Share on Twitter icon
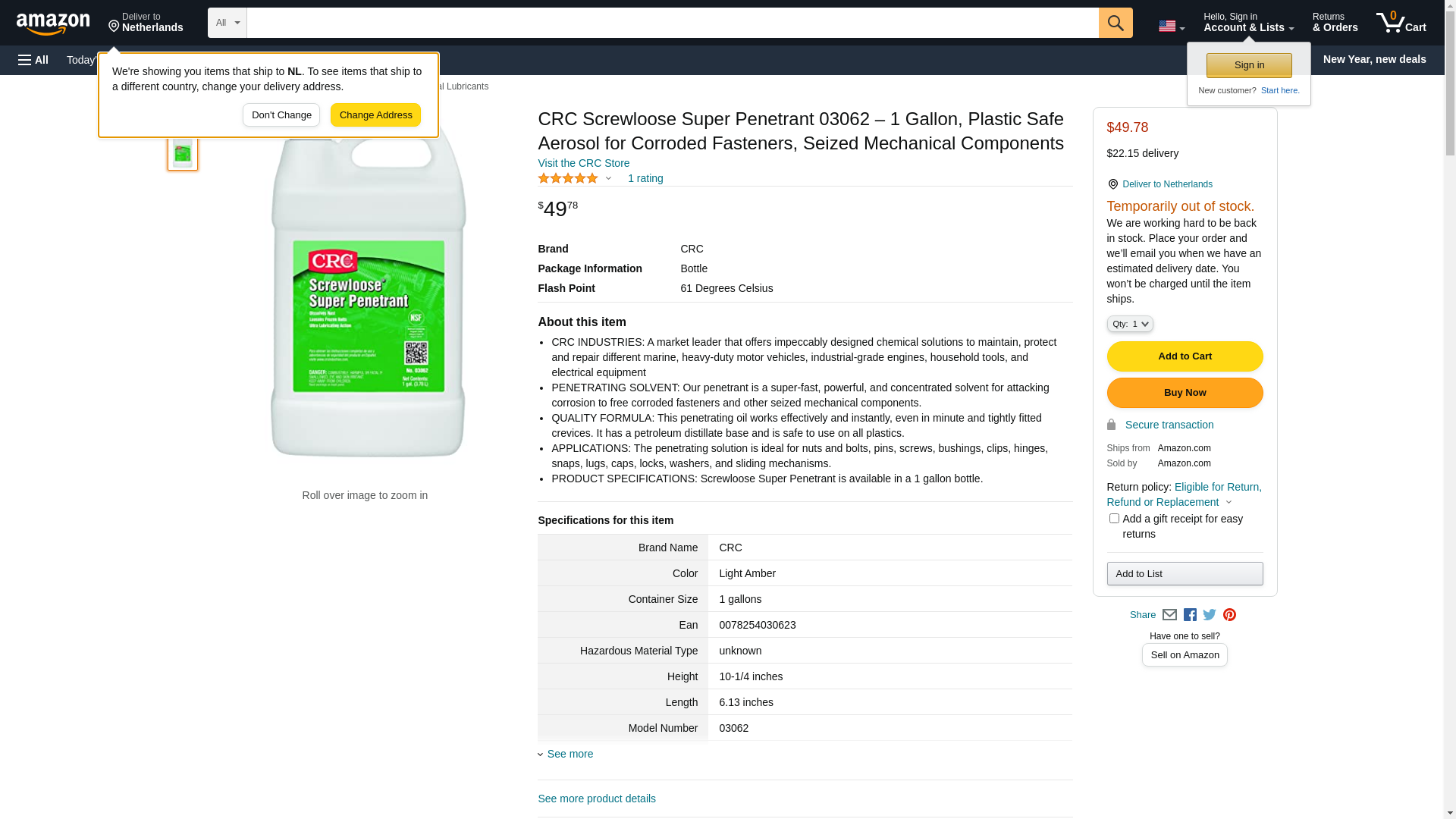Image resolution: width=1456 pixels, height=819 pixels. coord(1210,615)
